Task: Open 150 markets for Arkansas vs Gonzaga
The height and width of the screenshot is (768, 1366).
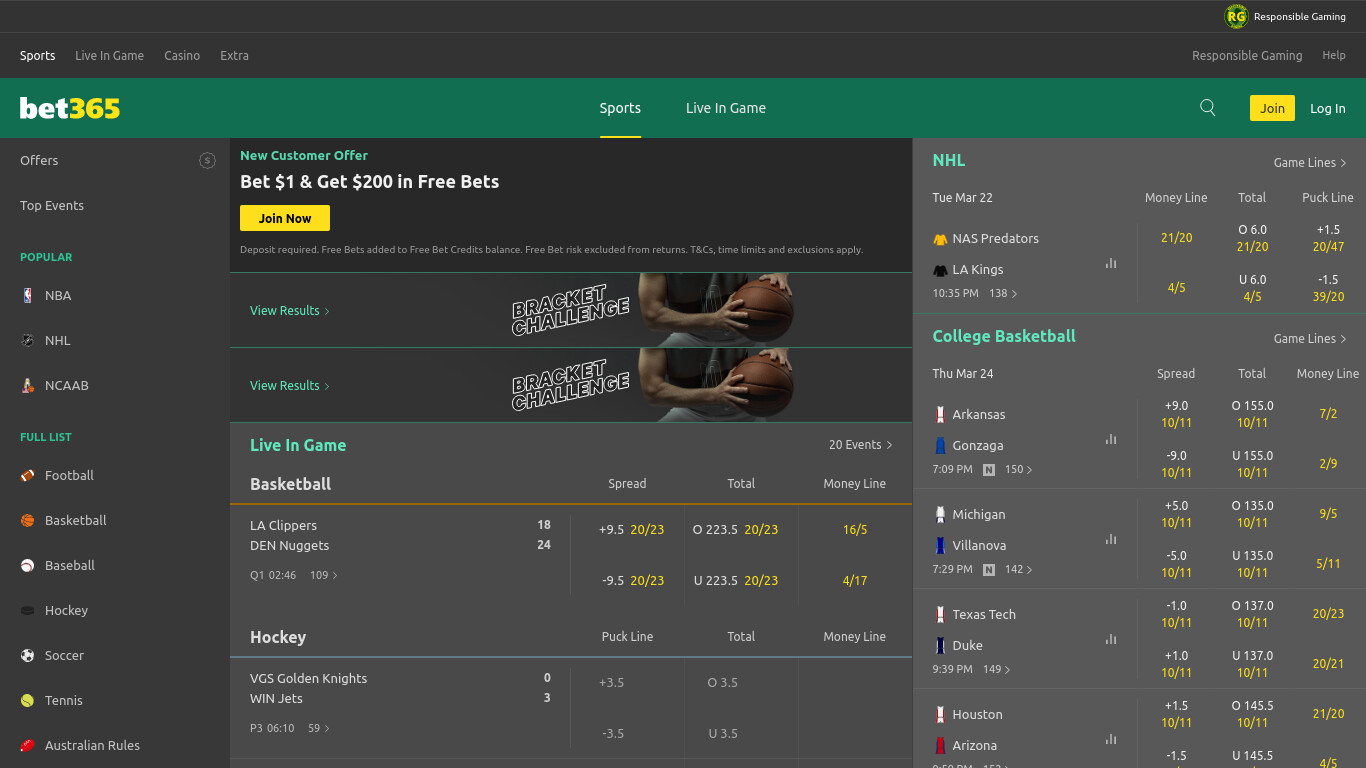Action: [1019, 469]
